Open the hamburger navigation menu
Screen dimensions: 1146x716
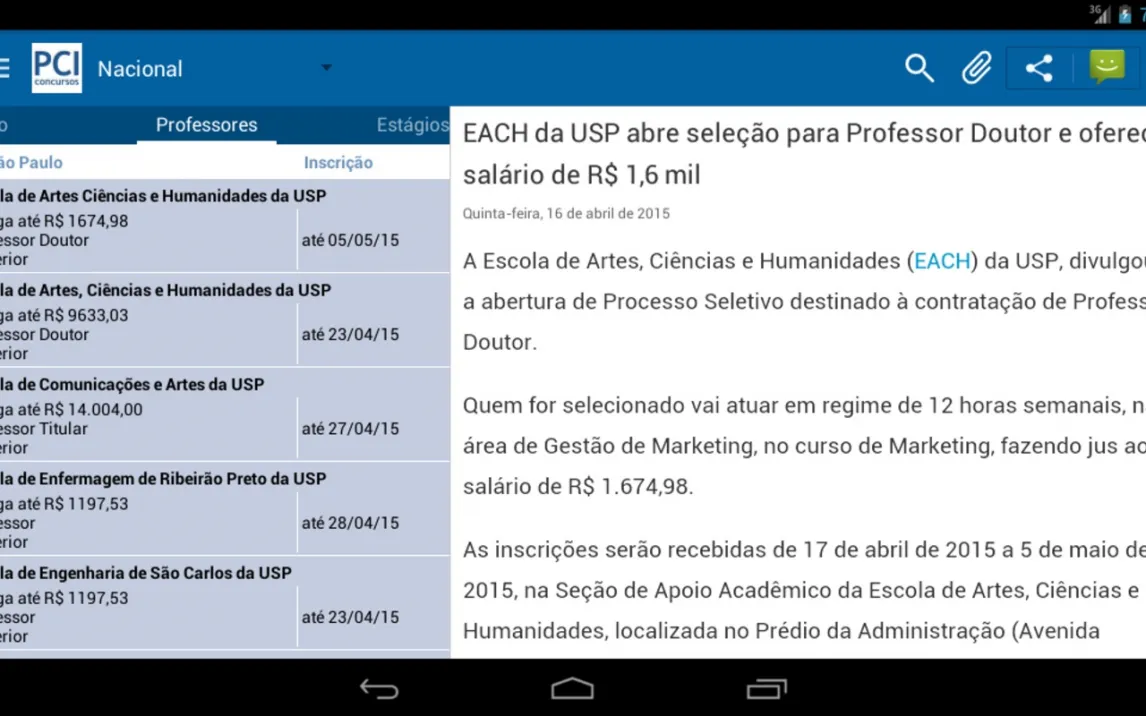coord(6,68)
